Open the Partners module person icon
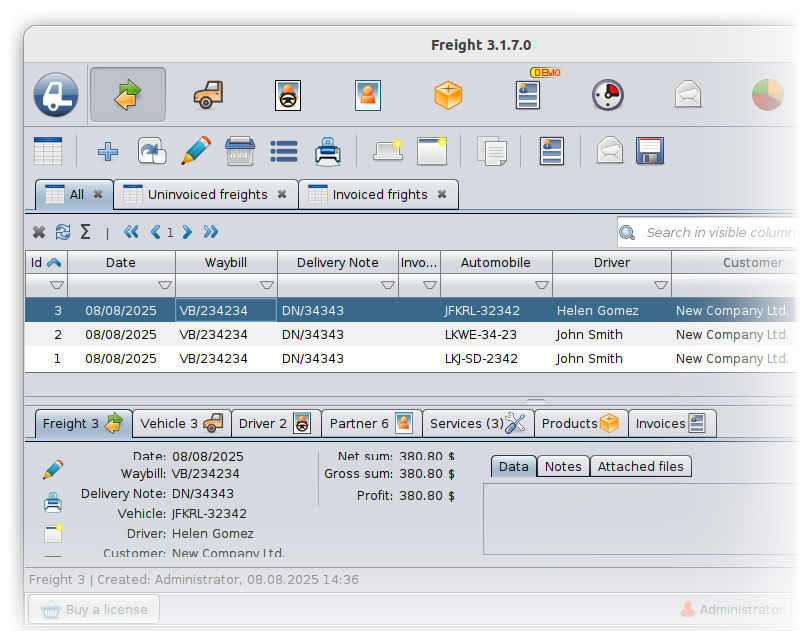Screen dimensions: 806x631 (368, 95)
